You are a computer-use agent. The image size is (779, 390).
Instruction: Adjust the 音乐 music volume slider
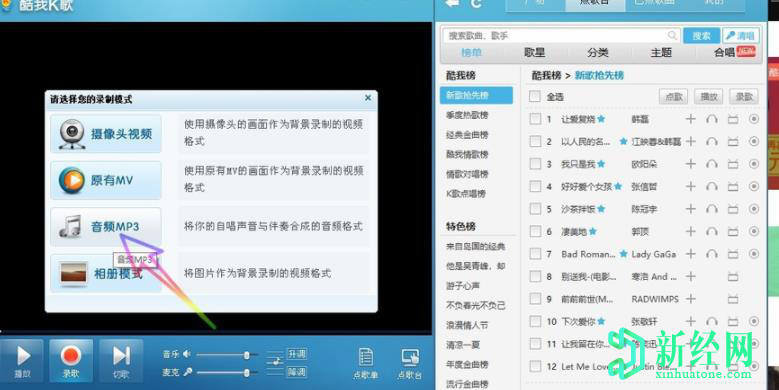tap(227, 355)
